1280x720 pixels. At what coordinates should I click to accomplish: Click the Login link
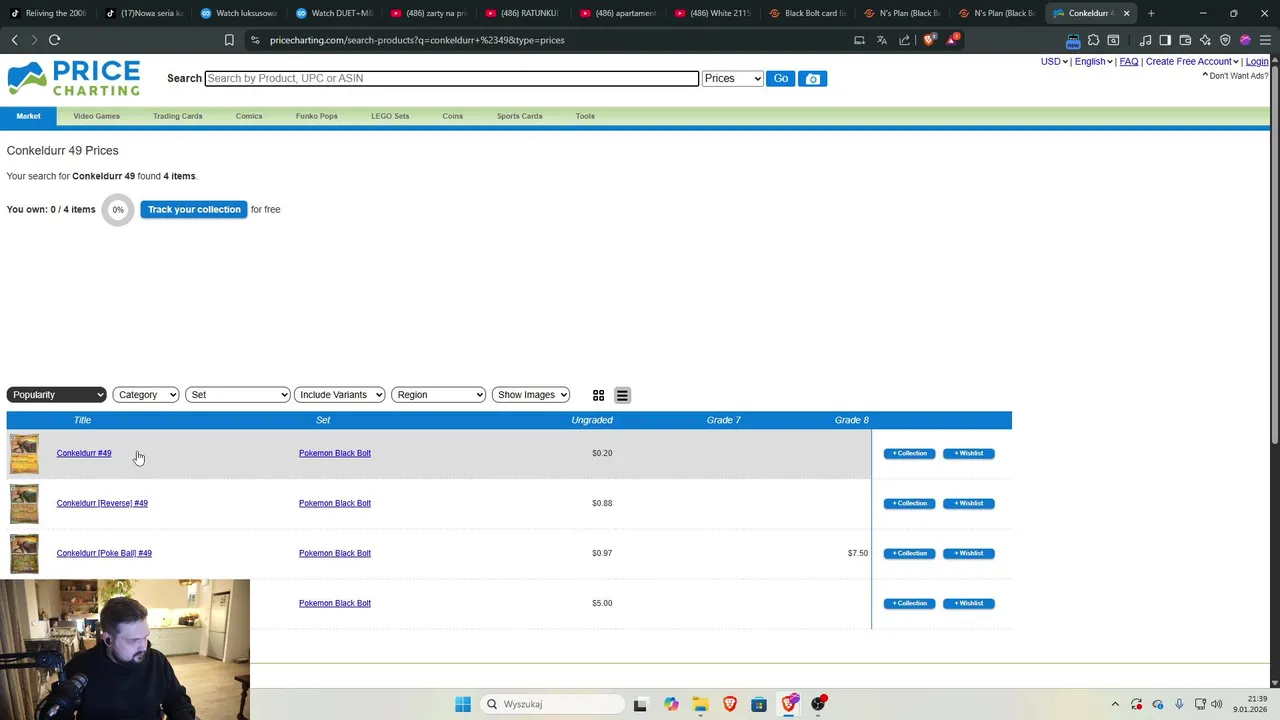(x=1257, y=61)
